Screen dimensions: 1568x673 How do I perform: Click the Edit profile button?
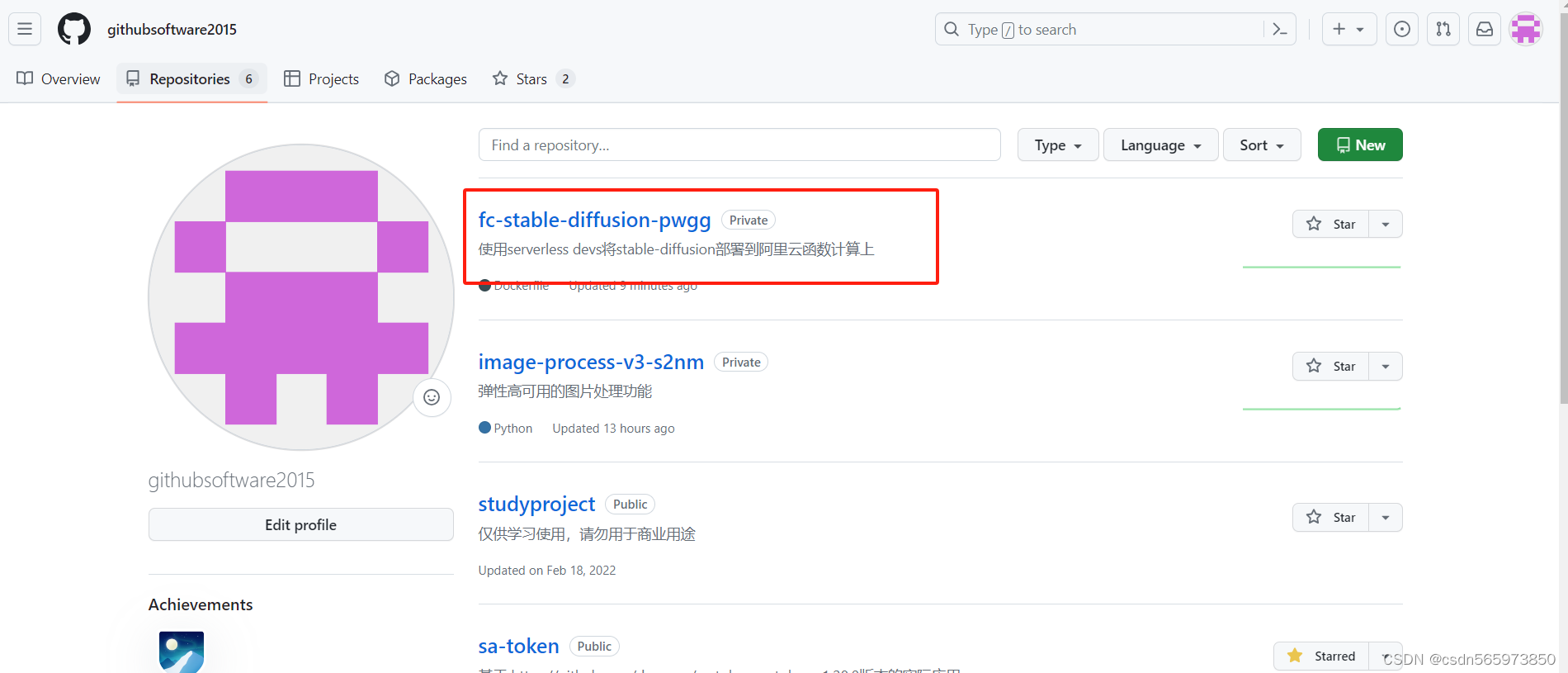[300, 524]
